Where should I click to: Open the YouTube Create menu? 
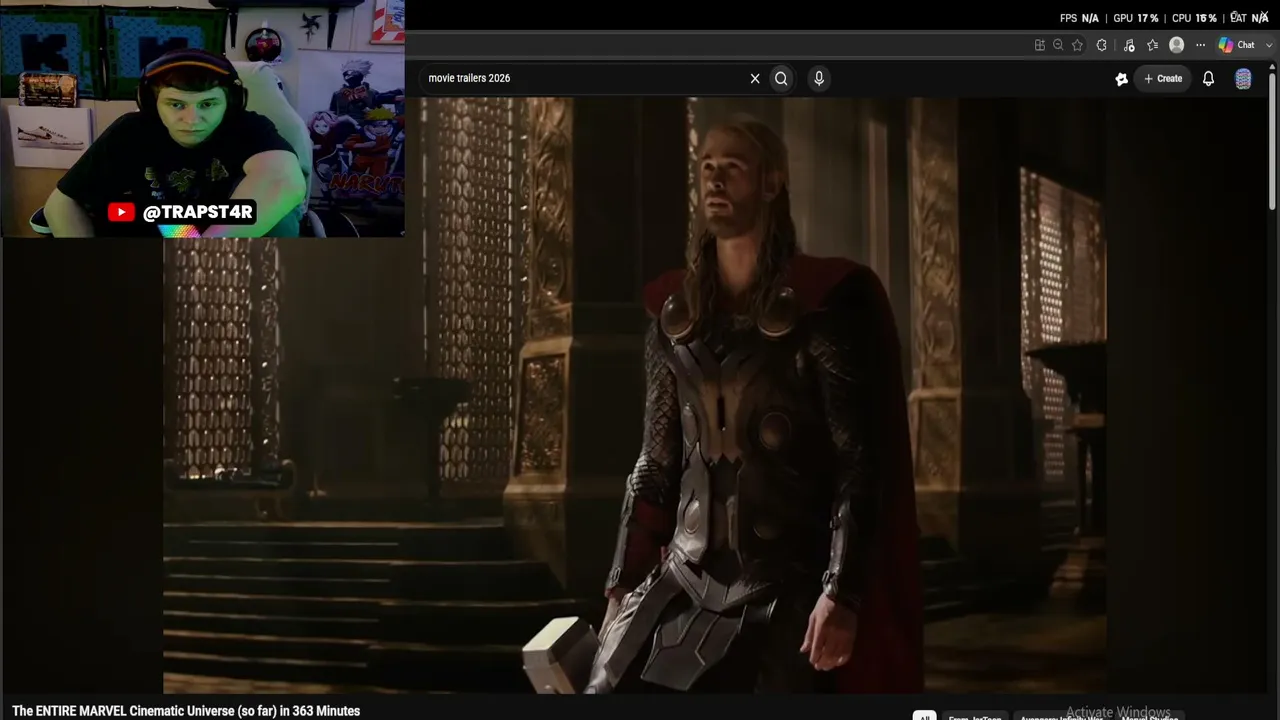click(1163, 78)
